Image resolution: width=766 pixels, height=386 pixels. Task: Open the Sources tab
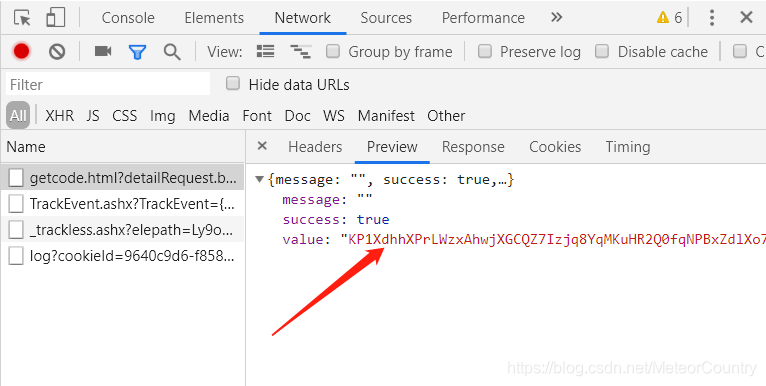point(386,18)
